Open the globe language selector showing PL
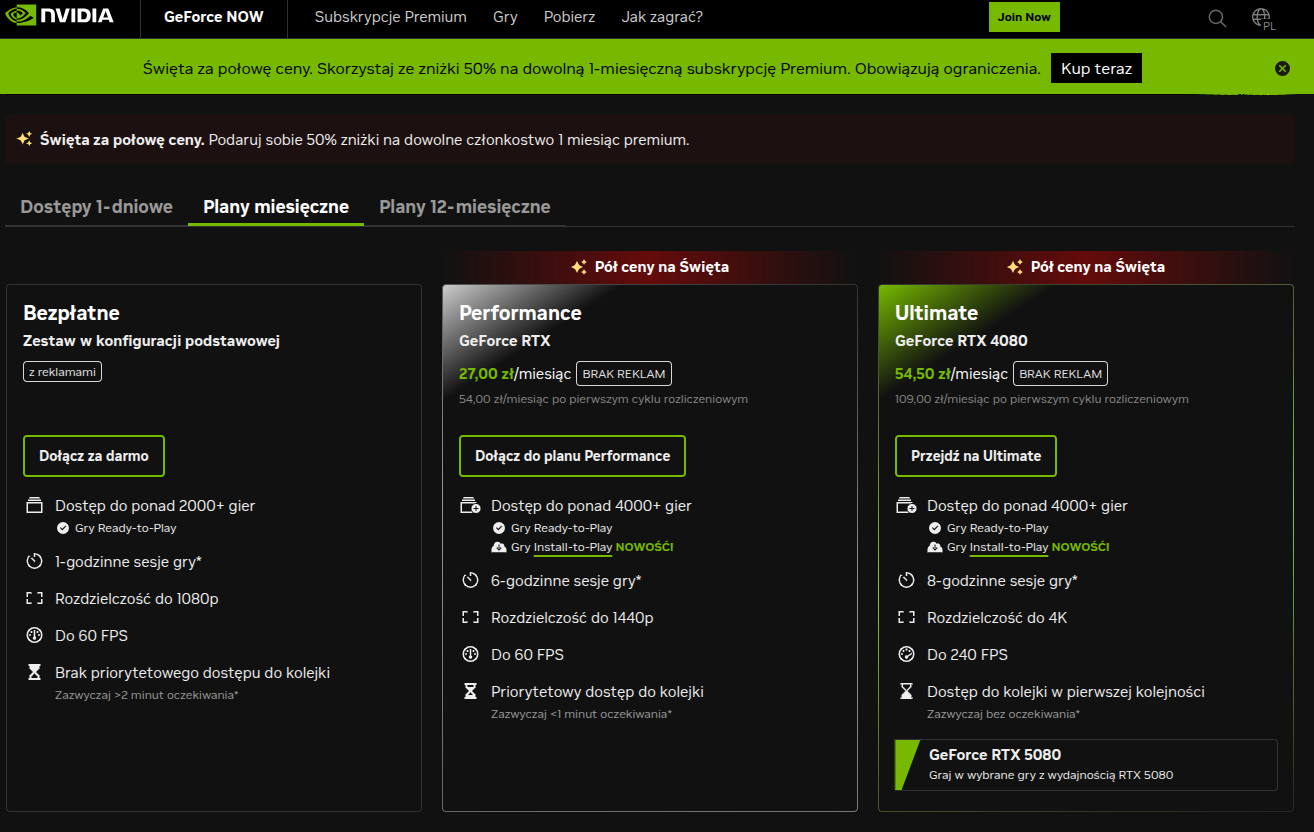The width and height of the screenshot is (1314, 832). click(1261, 17)
